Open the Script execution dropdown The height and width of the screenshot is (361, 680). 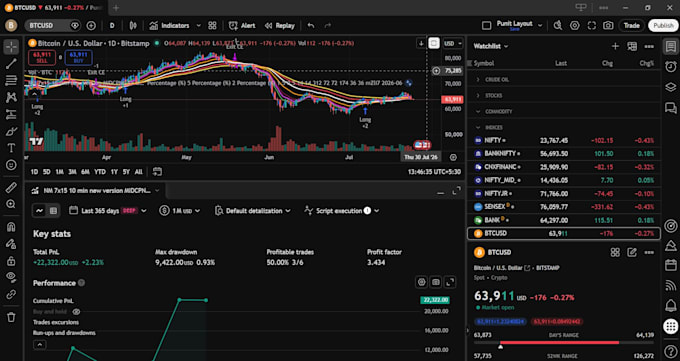[342, 211]
